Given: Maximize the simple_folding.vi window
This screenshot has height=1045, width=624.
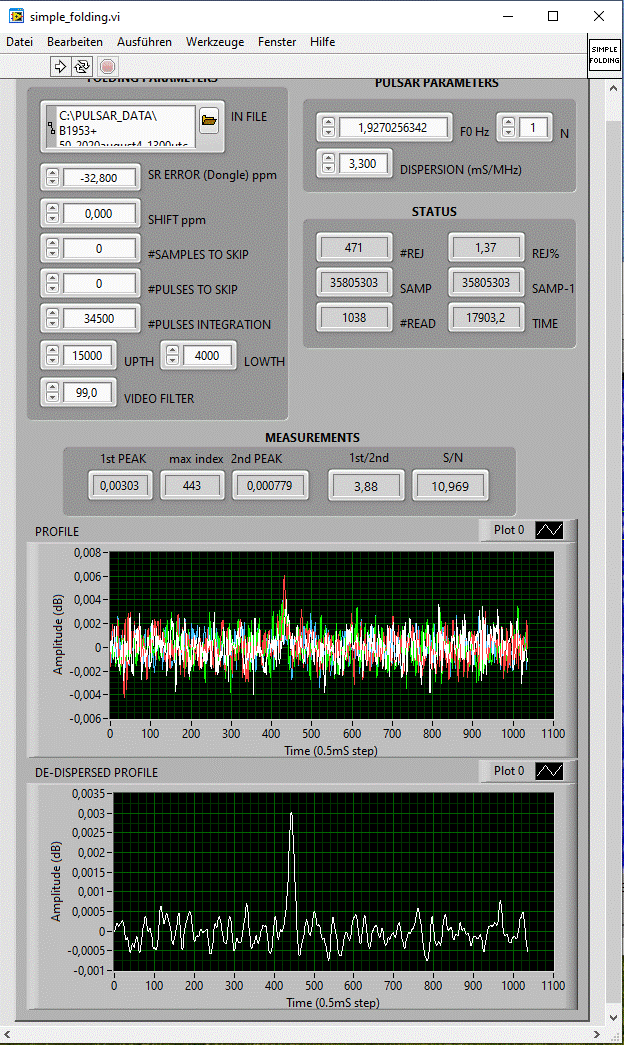Looking at the screenshot, I should [x=553, y=16].
